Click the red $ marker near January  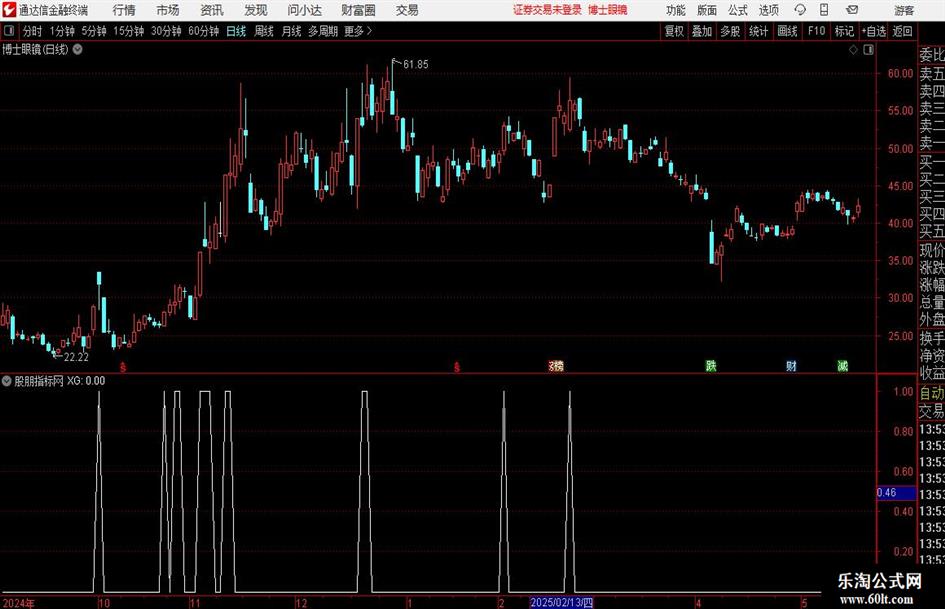pyautogui.click(x=457, y=367)
